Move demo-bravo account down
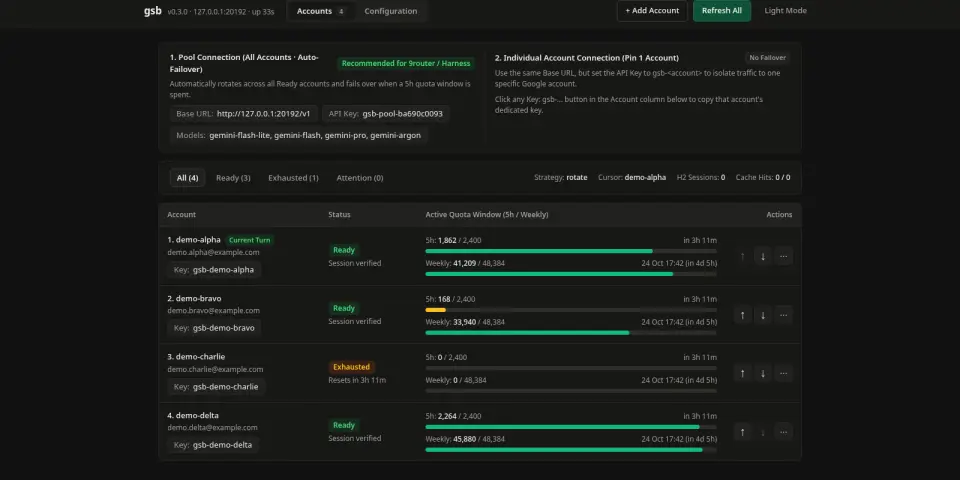This screenshot has width=960, height=480. [763, 315]
